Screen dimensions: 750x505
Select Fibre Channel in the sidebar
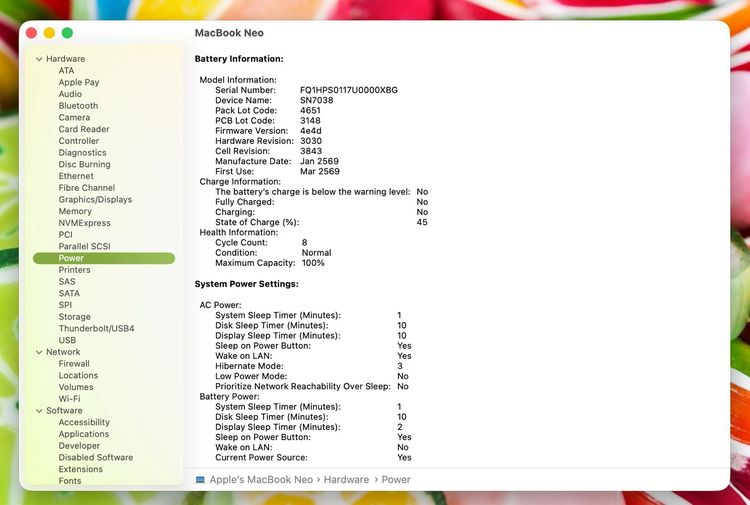(x=87, y=187)
